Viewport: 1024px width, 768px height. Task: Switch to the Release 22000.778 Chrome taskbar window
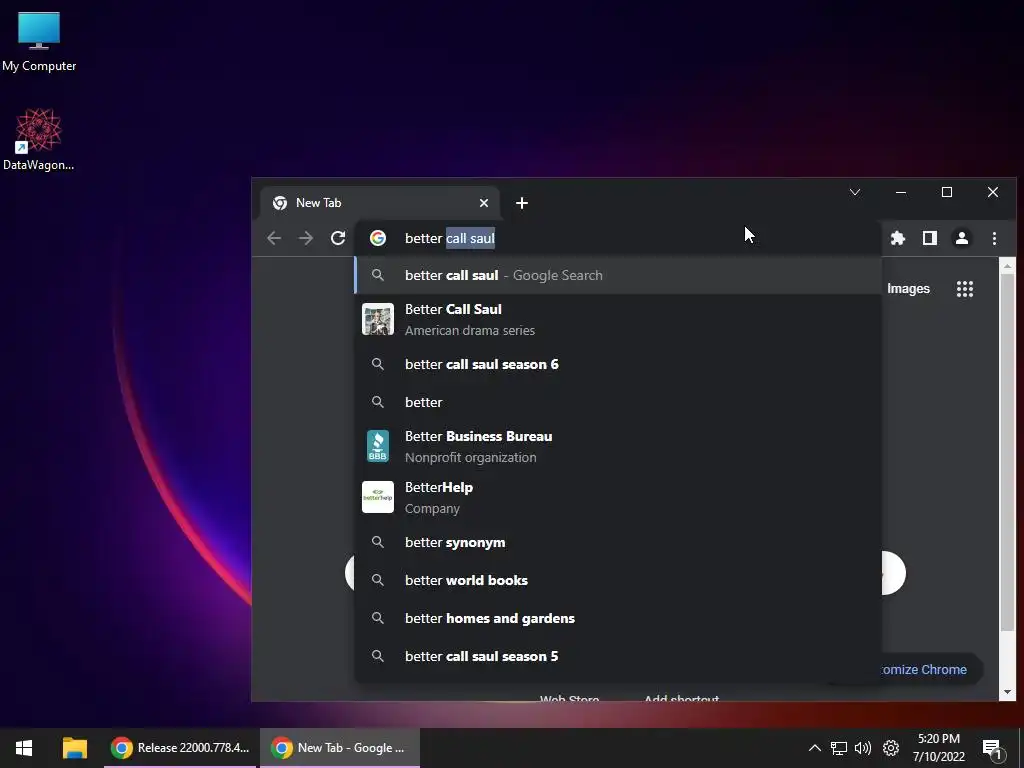(x=180, y=748)
